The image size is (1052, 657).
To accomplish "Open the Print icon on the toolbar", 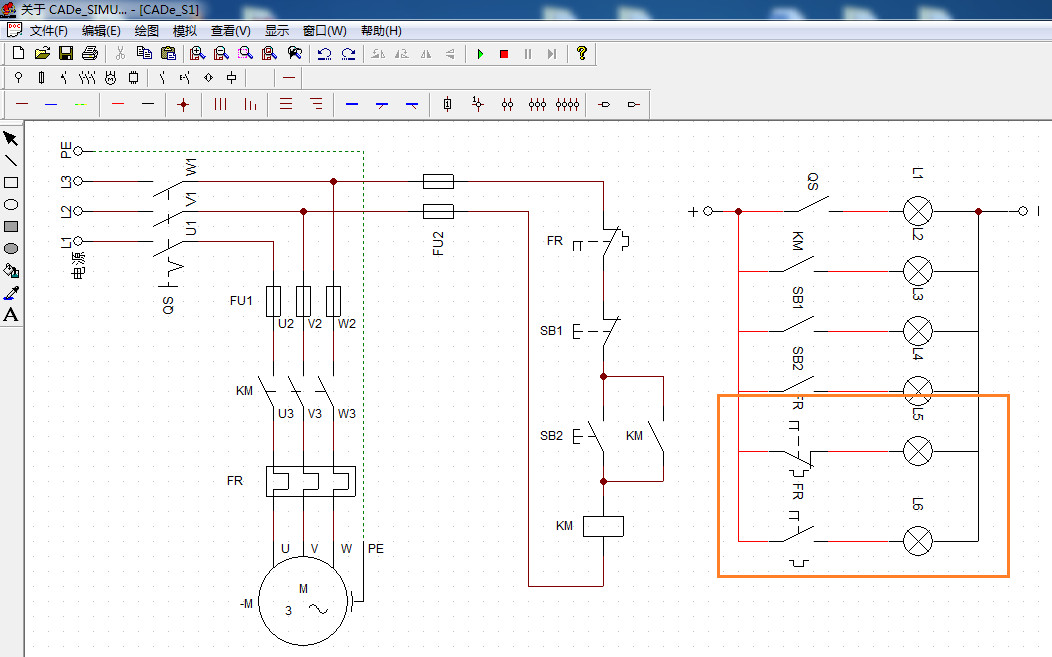I will [89, 53].
